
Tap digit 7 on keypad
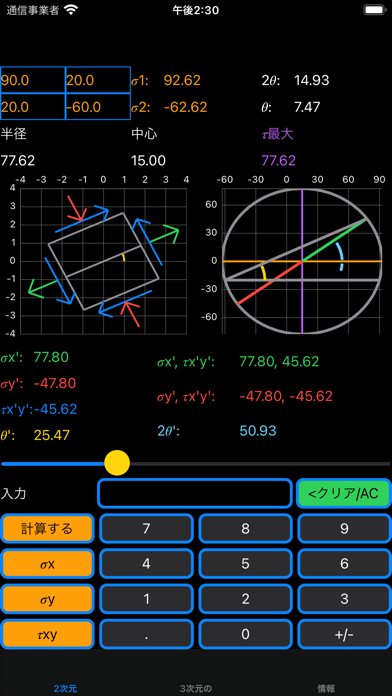pos(147,528)
